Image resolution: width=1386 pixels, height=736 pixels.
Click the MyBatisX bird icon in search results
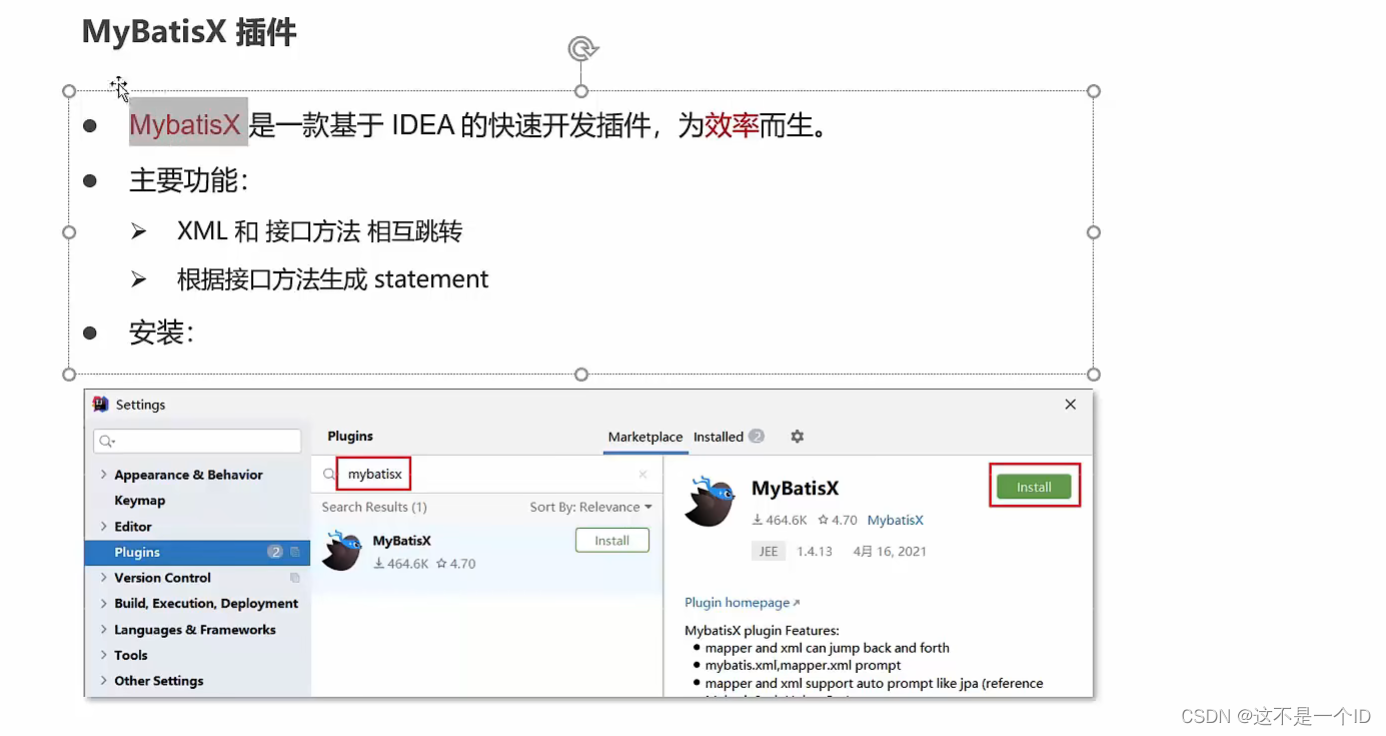342,551
